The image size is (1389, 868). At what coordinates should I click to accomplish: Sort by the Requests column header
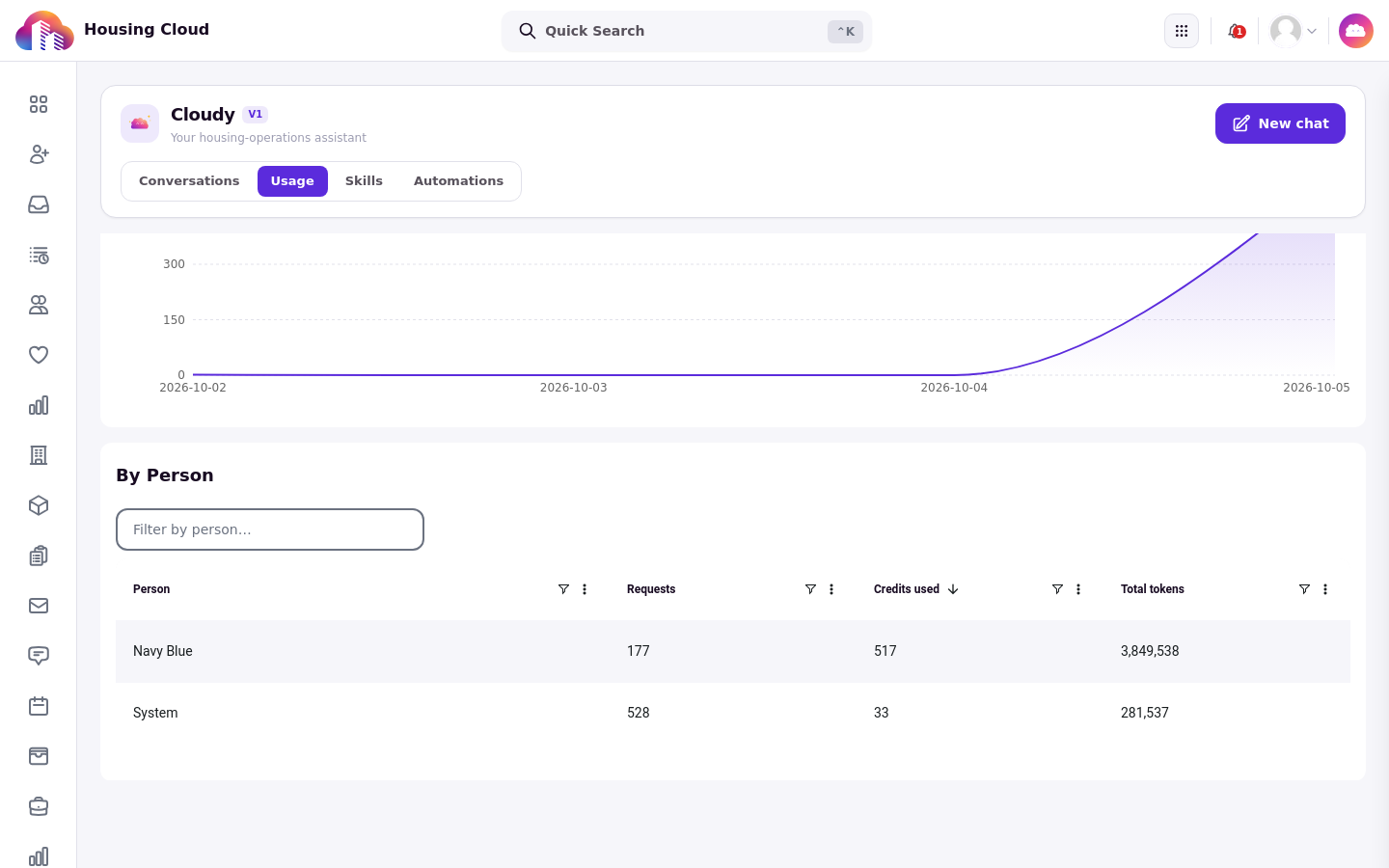[x=651, y=589]
